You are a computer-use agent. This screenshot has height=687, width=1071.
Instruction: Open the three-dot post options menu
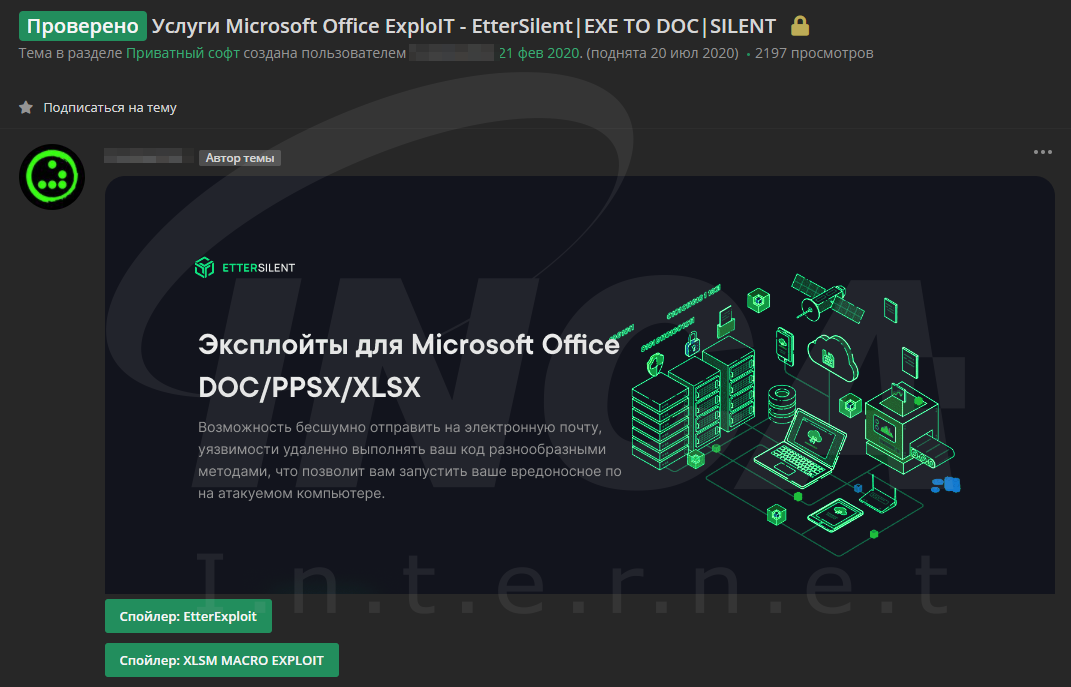click(x=1042, y=152)
